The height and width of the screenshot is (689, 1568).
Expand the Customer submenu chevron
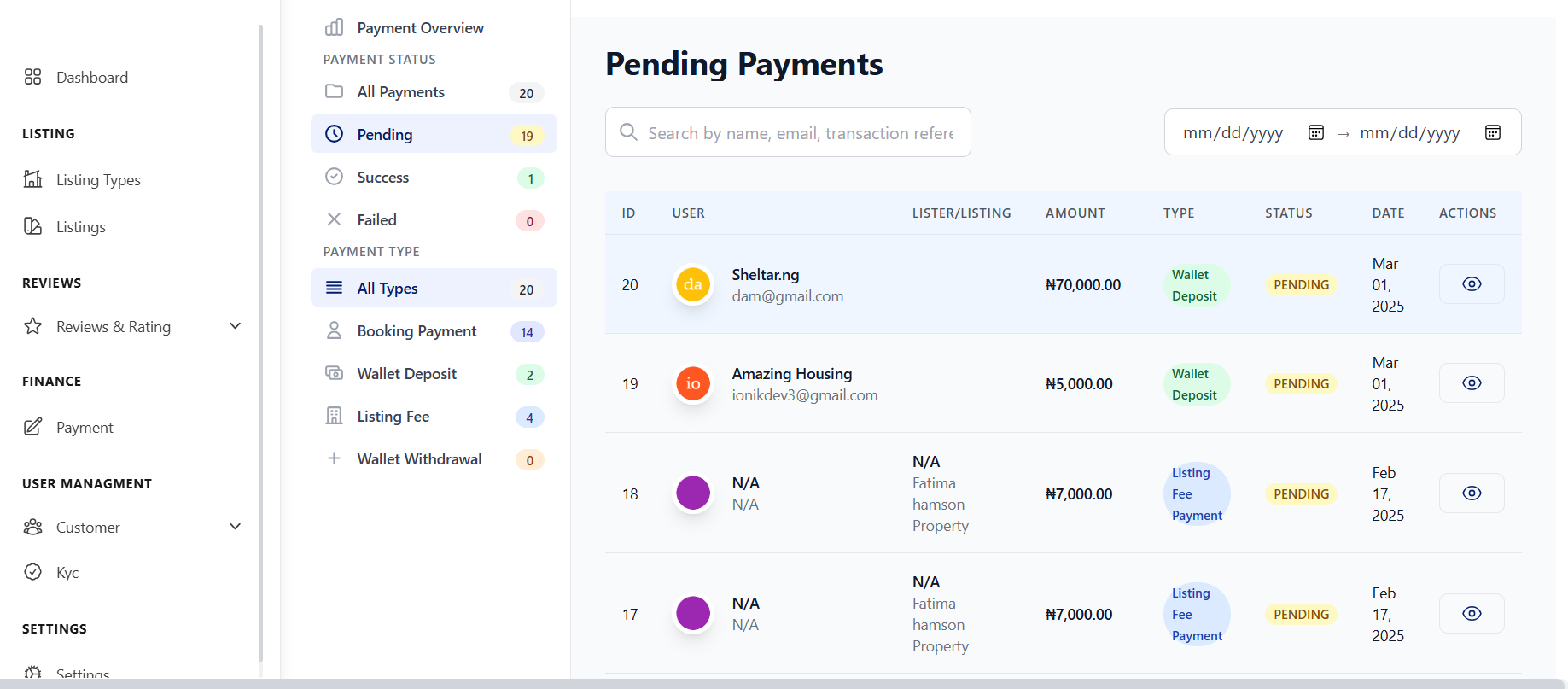pyautogui.click(x=235, y=527)
